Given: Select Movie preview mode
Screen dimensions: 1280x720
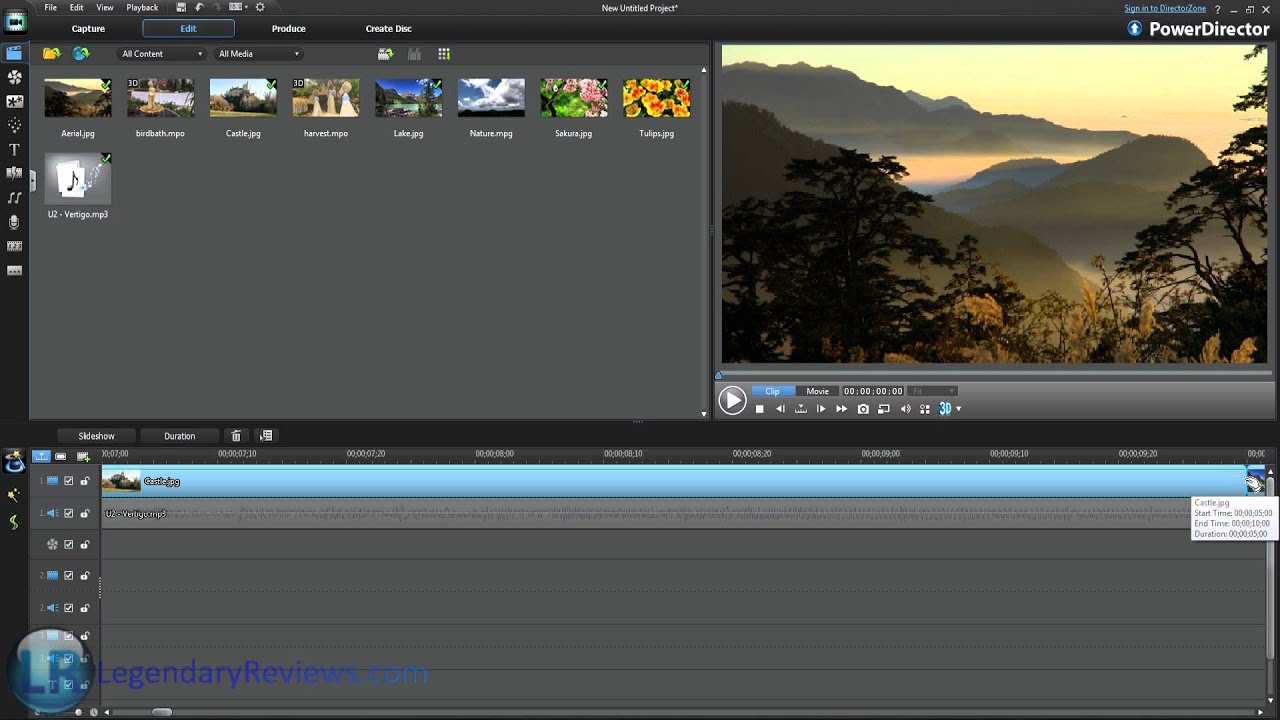Looking at the screenshot, I should click(817, 391).
